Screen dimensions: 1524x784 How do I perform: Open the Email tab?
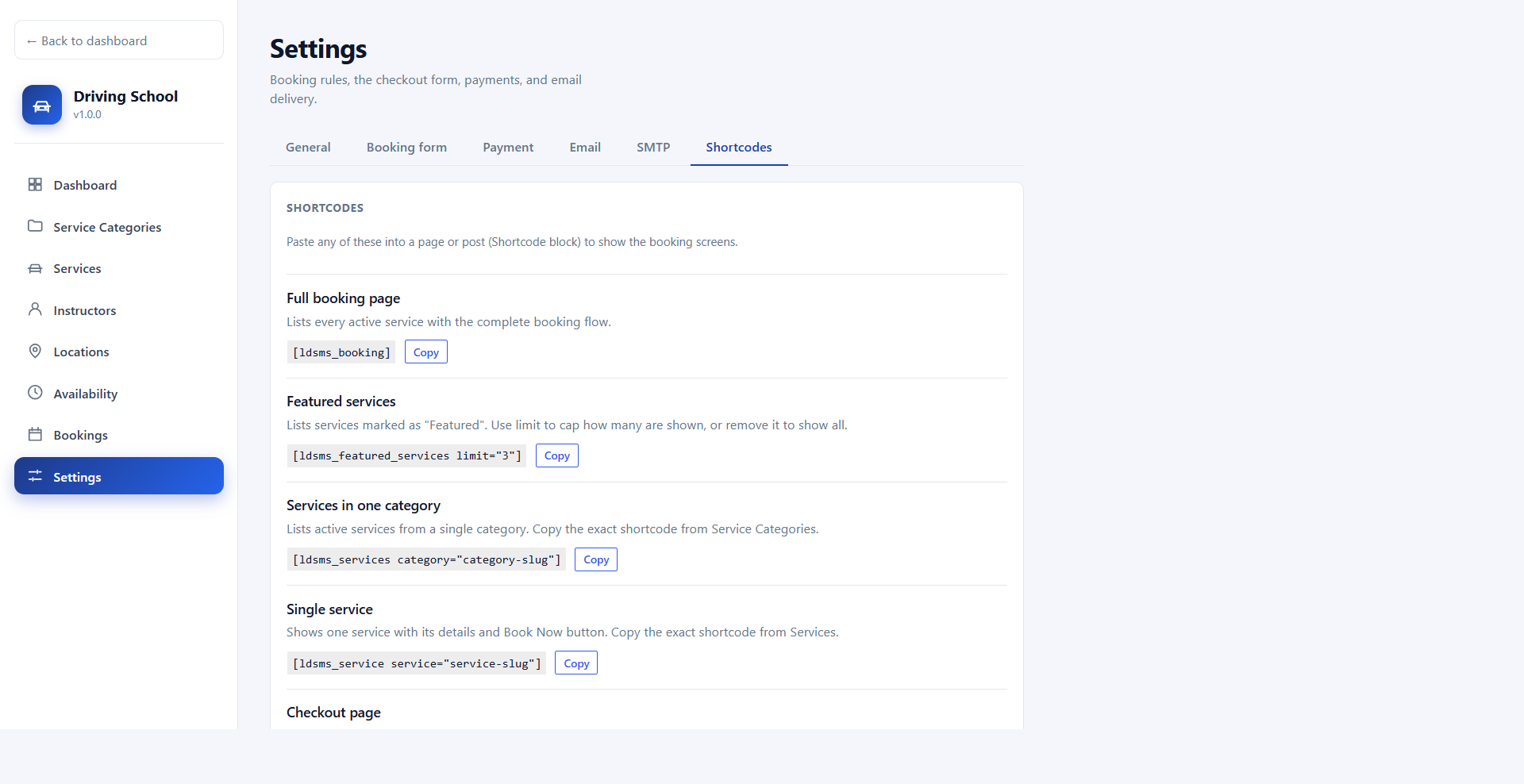point(585,148)
